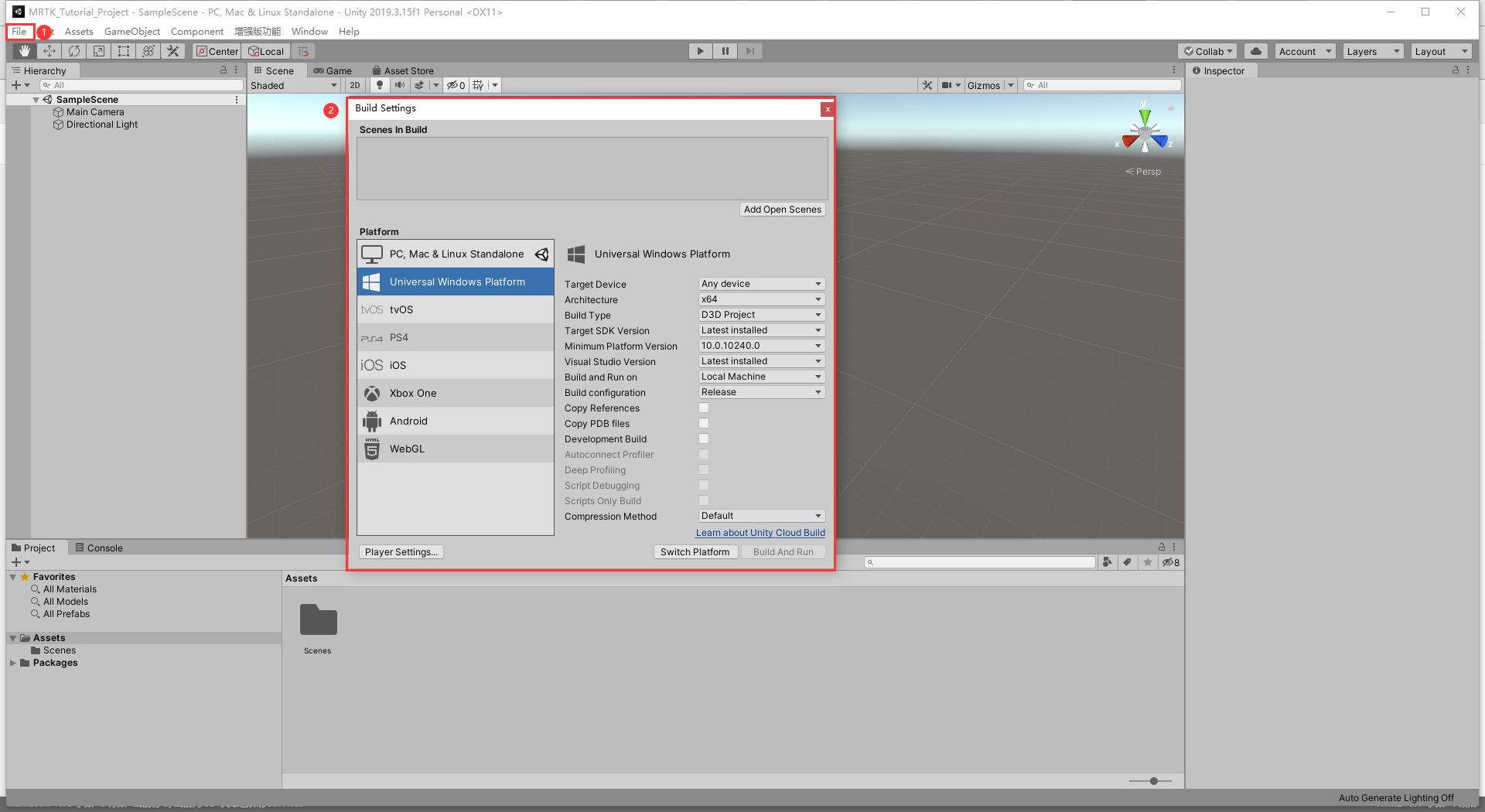The image size is (1485, 812).
Task: Click the PC, Mac & Linux Standalone monitor icon
Action: point(372,254)
